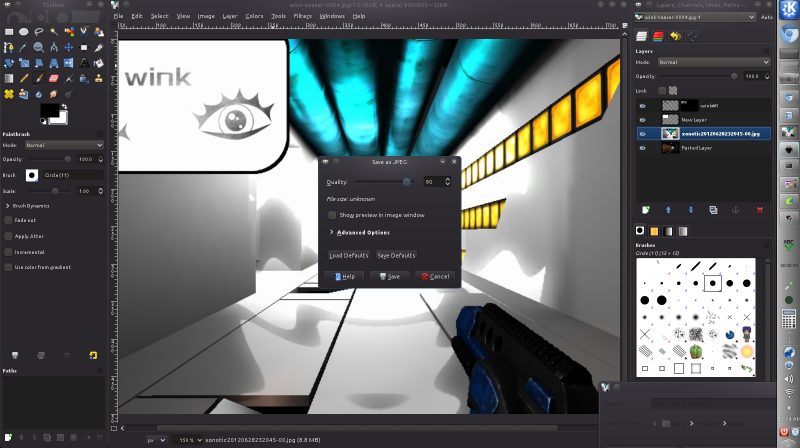Click Help in the JPEG dialog
The width and height of the screenshot is (800, 448).
[x=344, y=277]
